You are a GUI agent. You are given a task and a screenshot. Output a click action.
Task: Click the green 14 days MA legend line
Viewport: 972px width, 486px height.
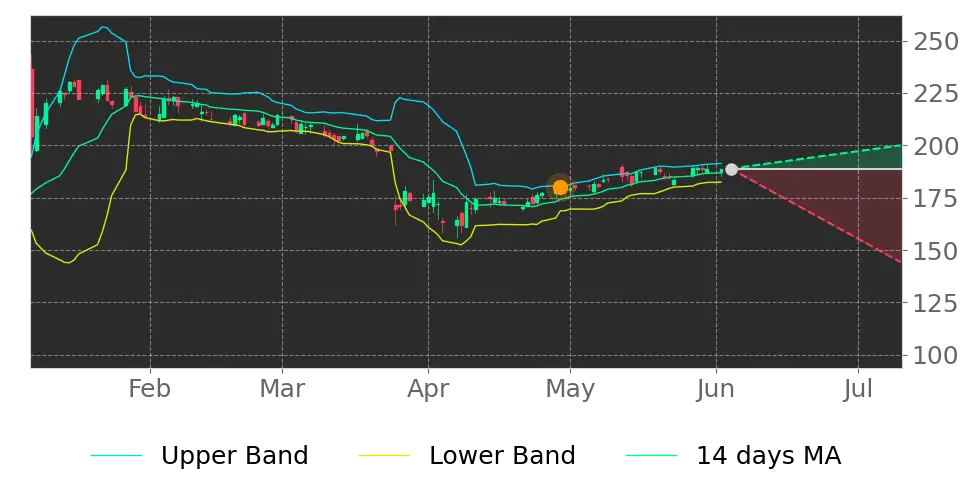(652, 456)
